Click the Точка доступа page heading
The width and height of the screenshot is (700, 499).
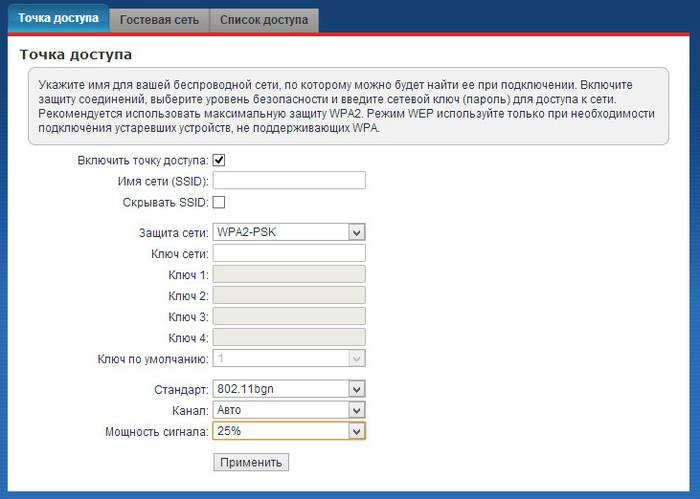tap(76, 54)
